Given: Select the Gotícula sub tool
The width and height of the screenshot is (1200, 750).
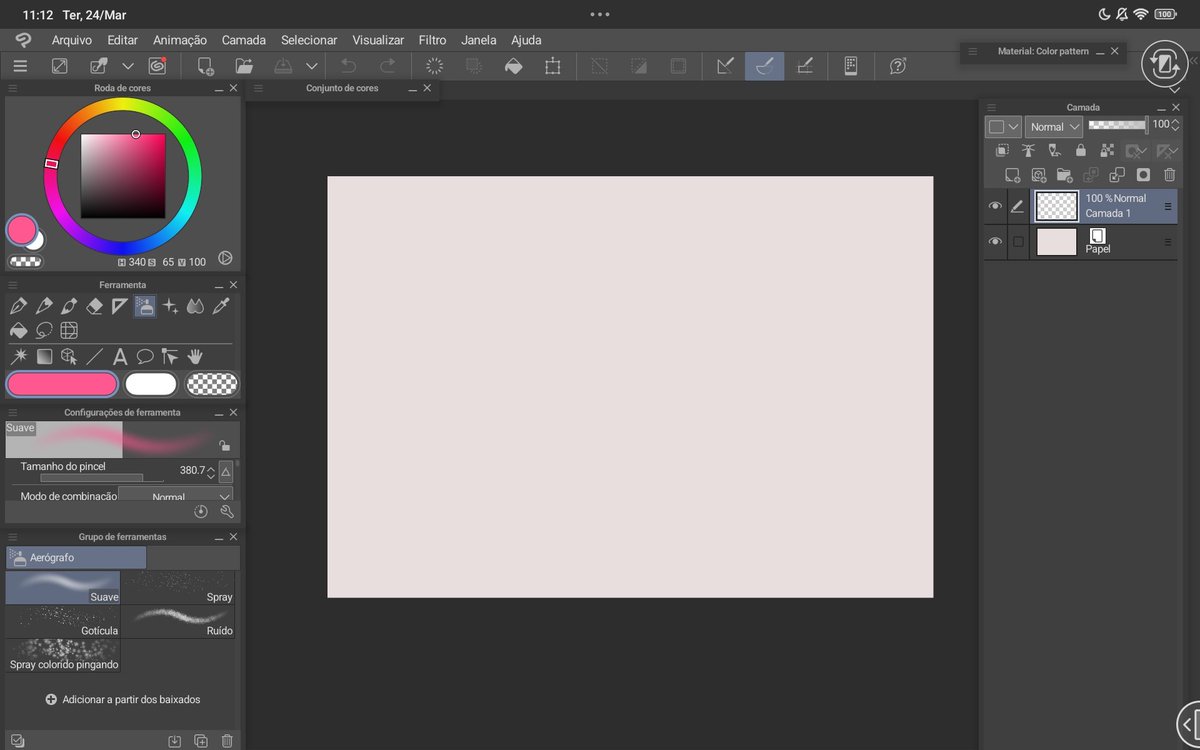Looking at the screenshot, I should (x=63, y=622).
